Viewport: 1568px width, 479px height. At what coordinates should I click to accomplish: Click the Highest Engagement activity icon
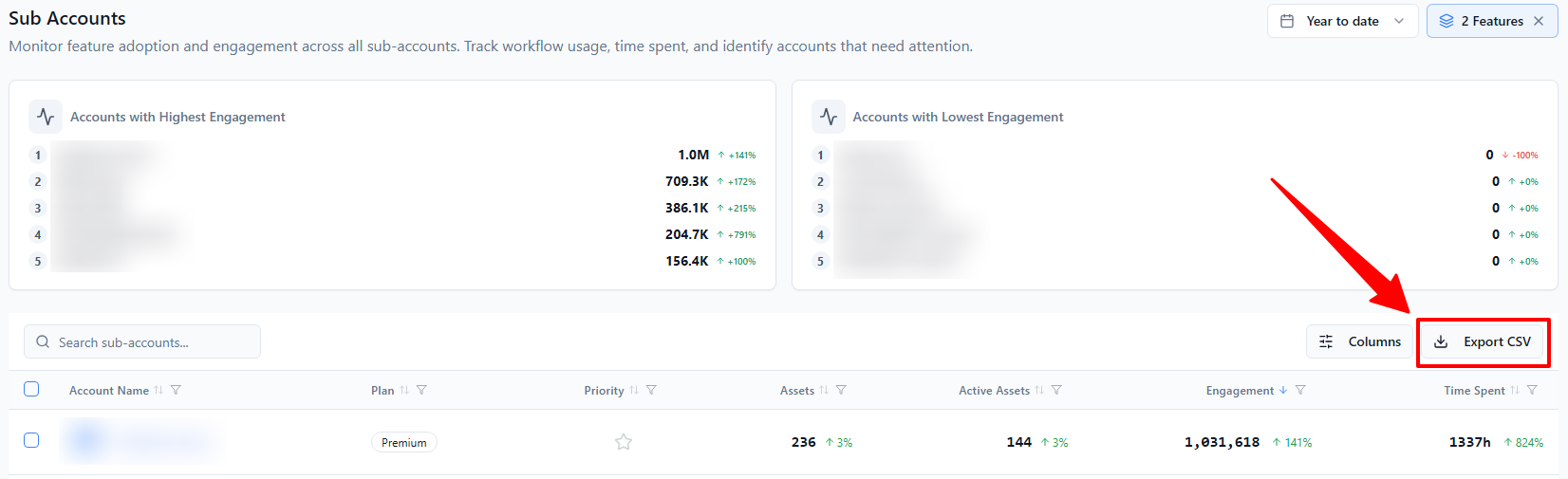coord(46,117)
